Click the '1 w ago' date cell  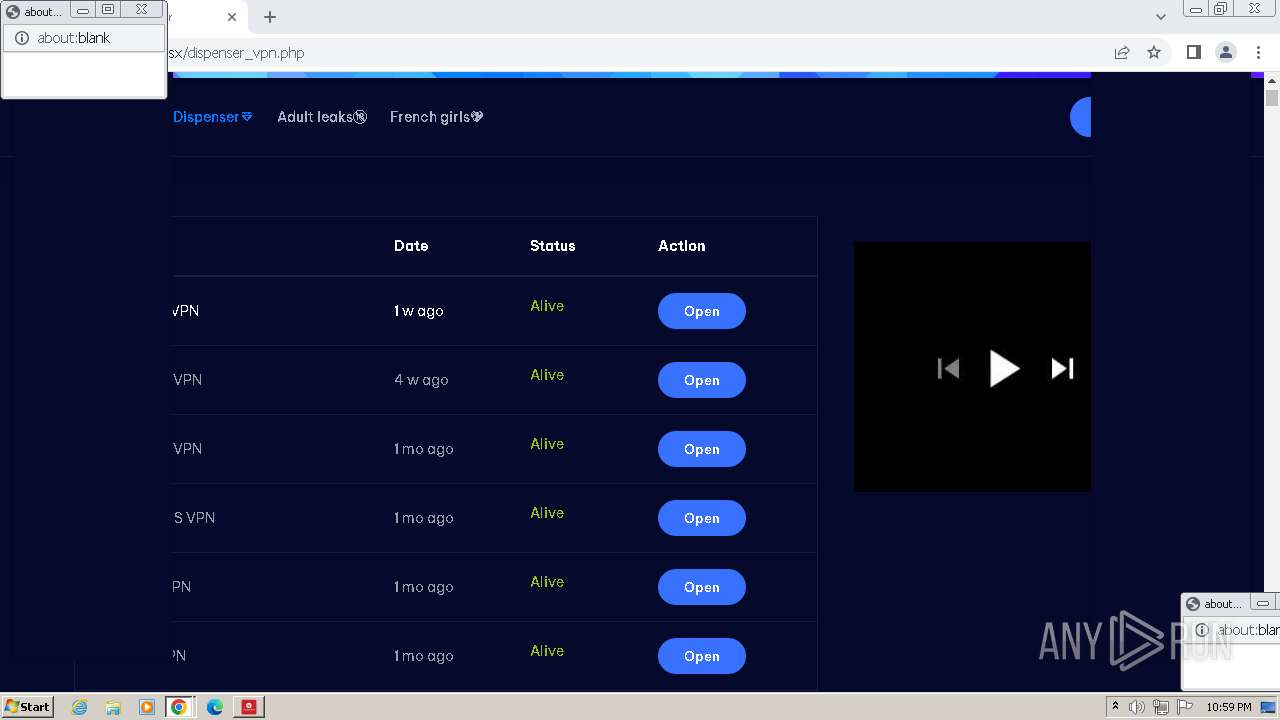click(x=418, y=311)
